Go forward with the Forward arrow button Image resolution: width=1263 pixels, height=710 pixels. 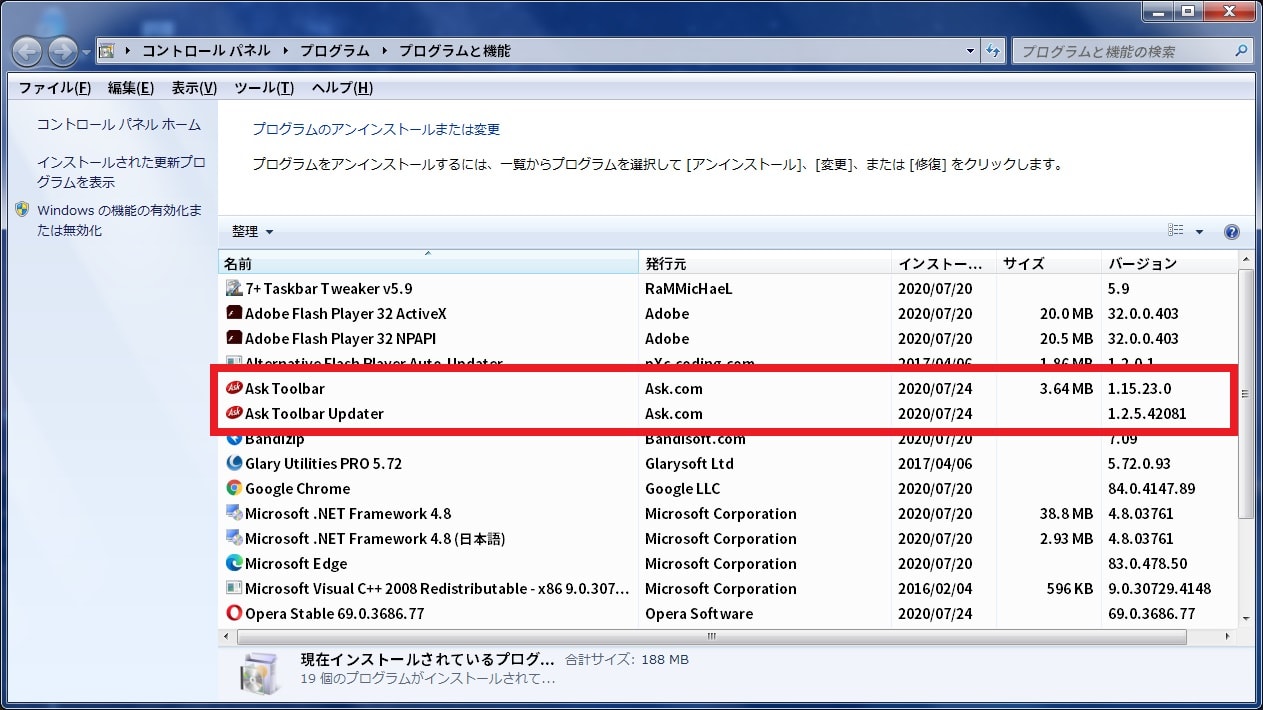(62, 51)
